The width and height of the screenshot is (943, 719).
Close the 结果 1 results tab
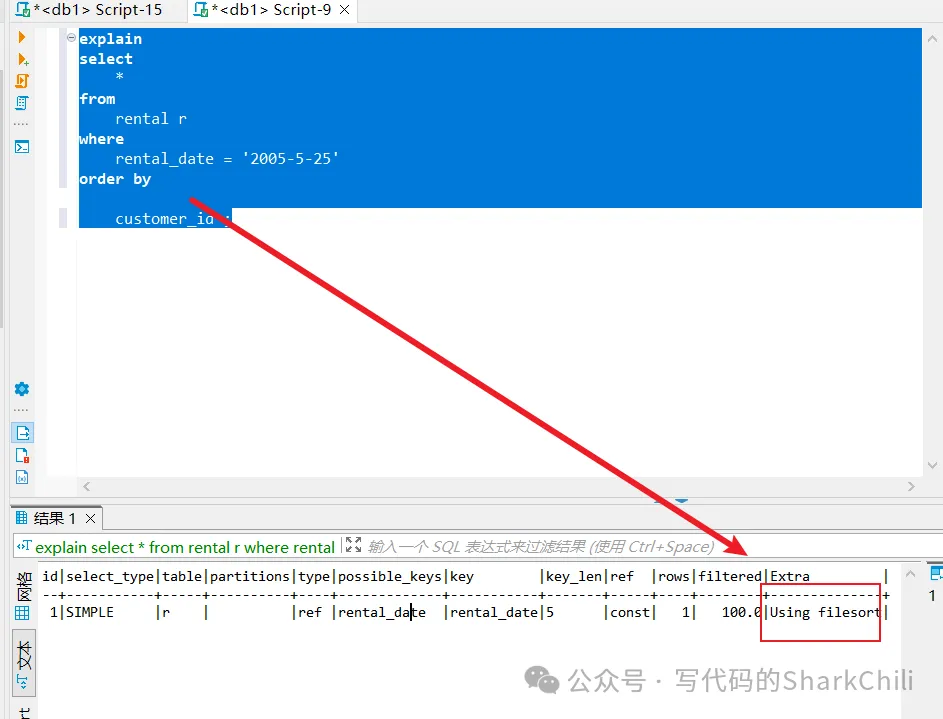tap(90, 518)
